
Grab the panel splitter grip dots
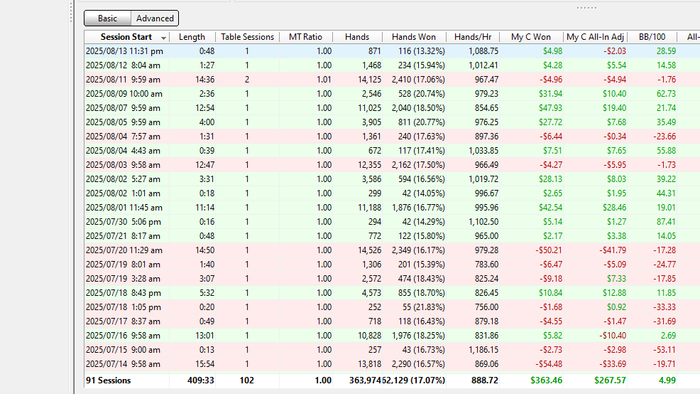click(x=586, y=8)
